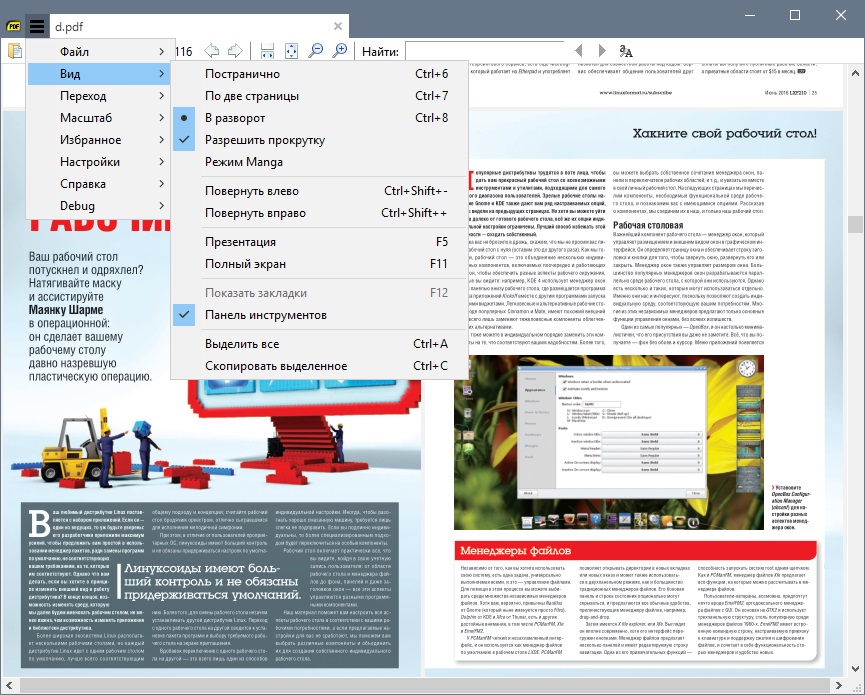Toggle the match case search icon
Screen dimensions: 865x695
click(x=627, y=51)
